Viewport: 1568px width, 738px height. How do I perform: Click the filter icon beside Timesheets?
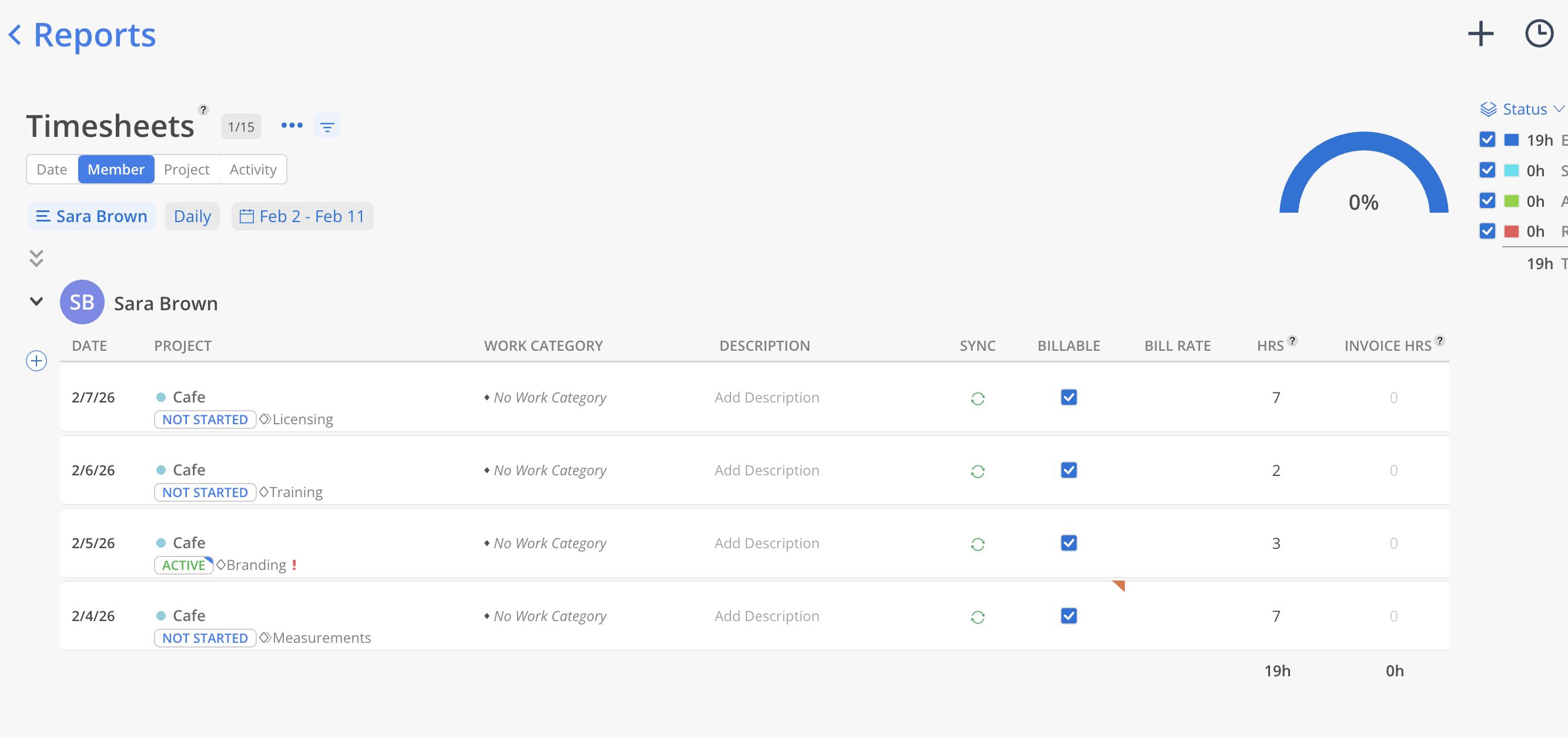click(x=327, y=126)
